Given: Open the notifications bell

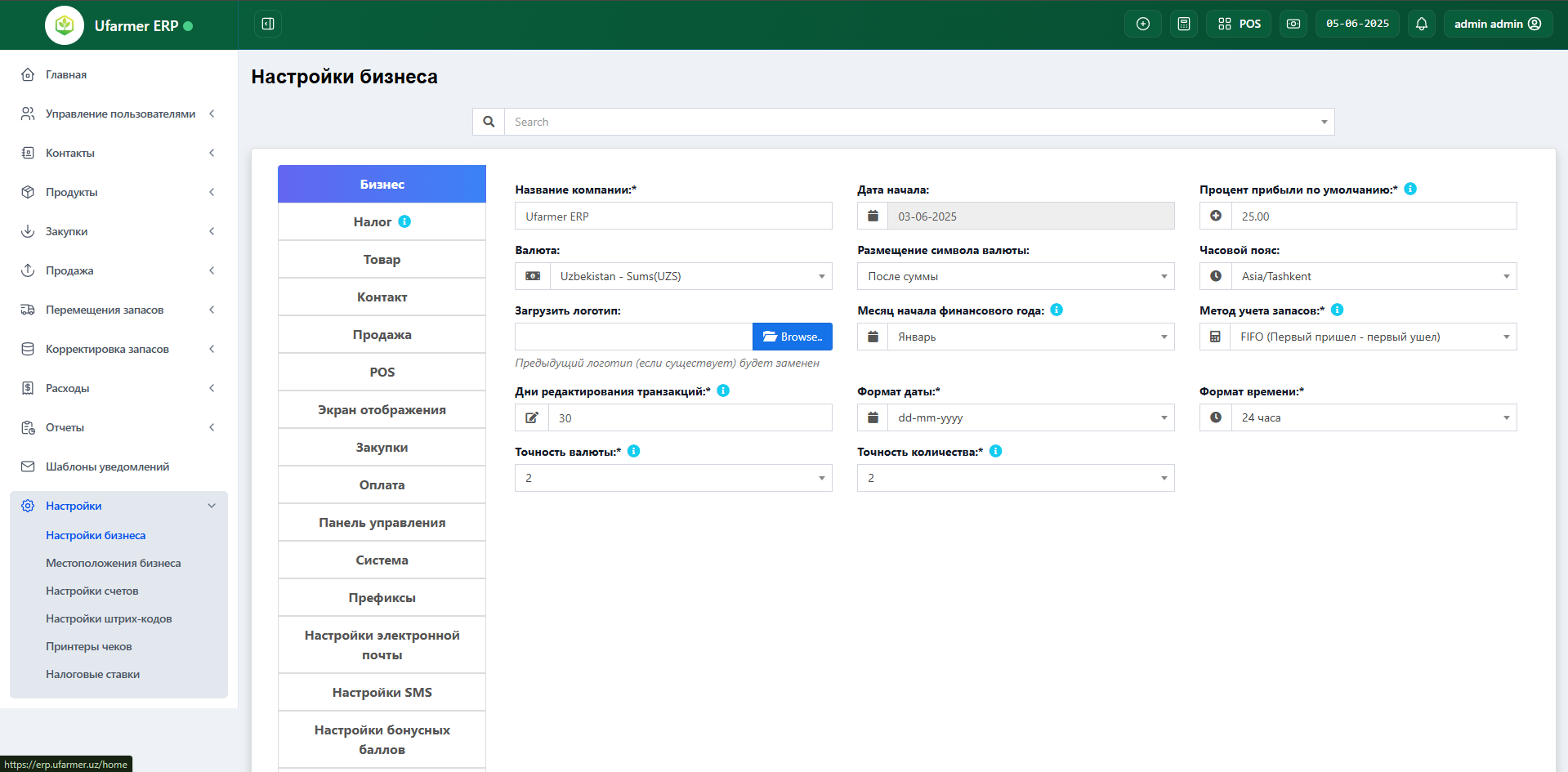Looking at the screenshot, I should point(1421,24).
